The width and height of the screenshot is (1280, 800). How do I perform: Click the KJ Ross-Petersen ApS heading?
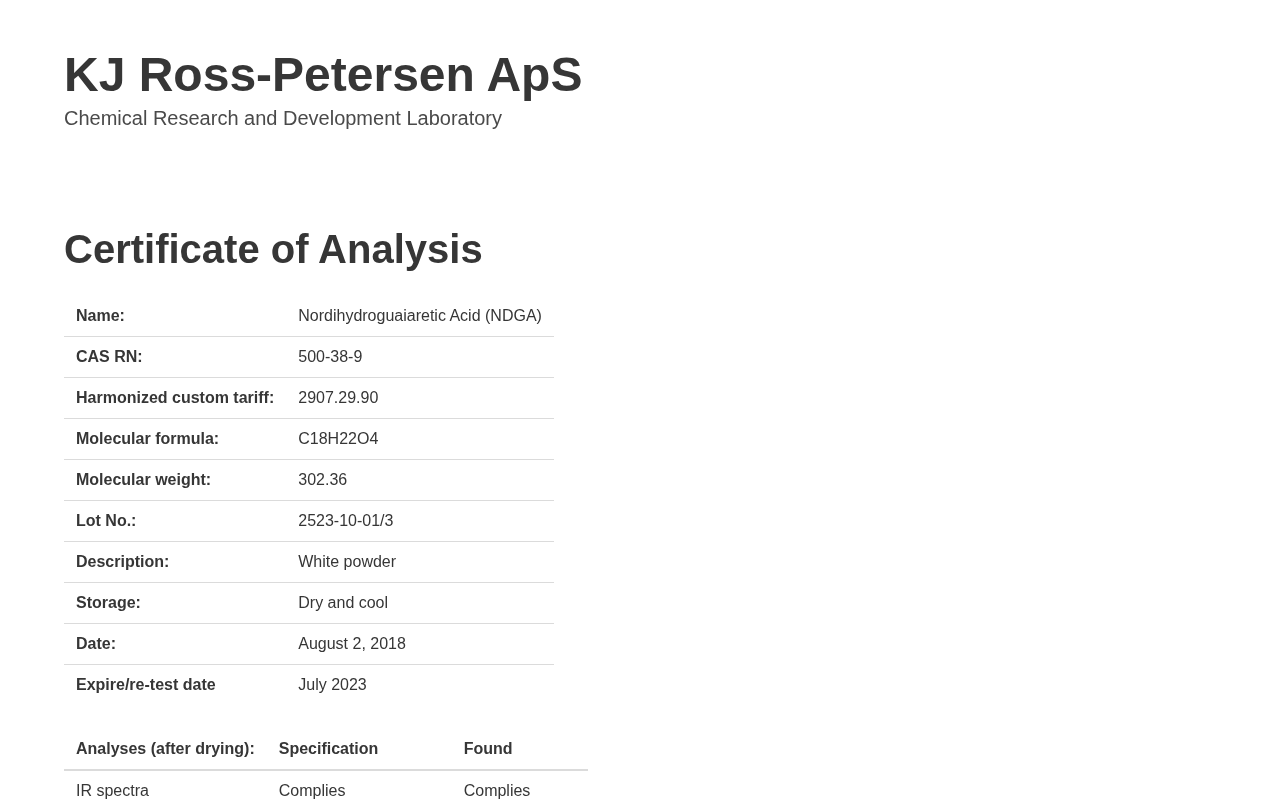tap(322, 75)
